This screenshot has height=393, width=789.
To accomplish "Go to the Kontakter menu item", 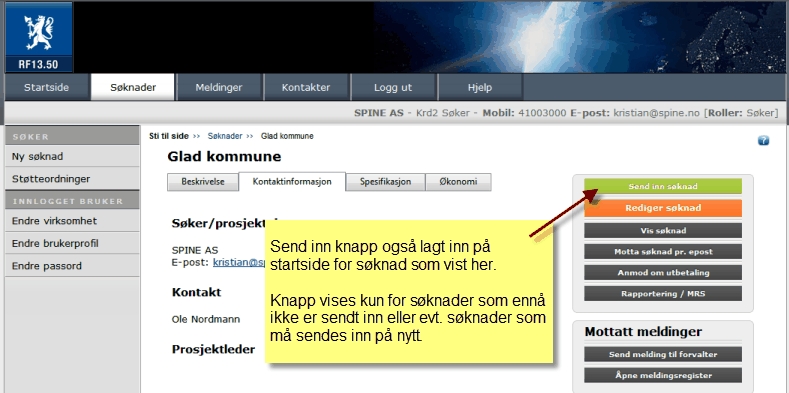I will (306, 87).
